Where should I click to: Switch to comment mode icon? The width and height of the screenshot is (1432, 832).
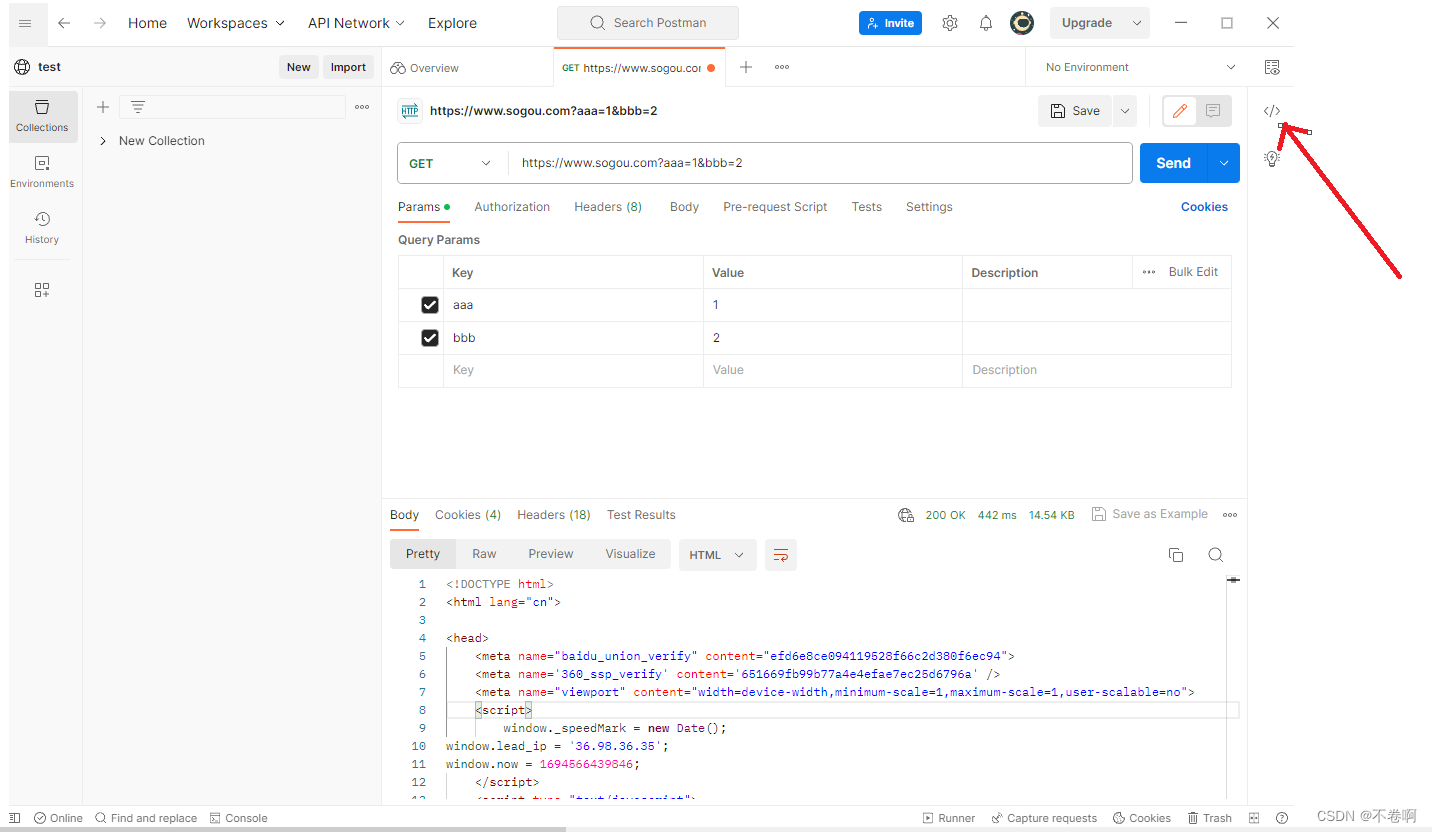(1213, 111)
